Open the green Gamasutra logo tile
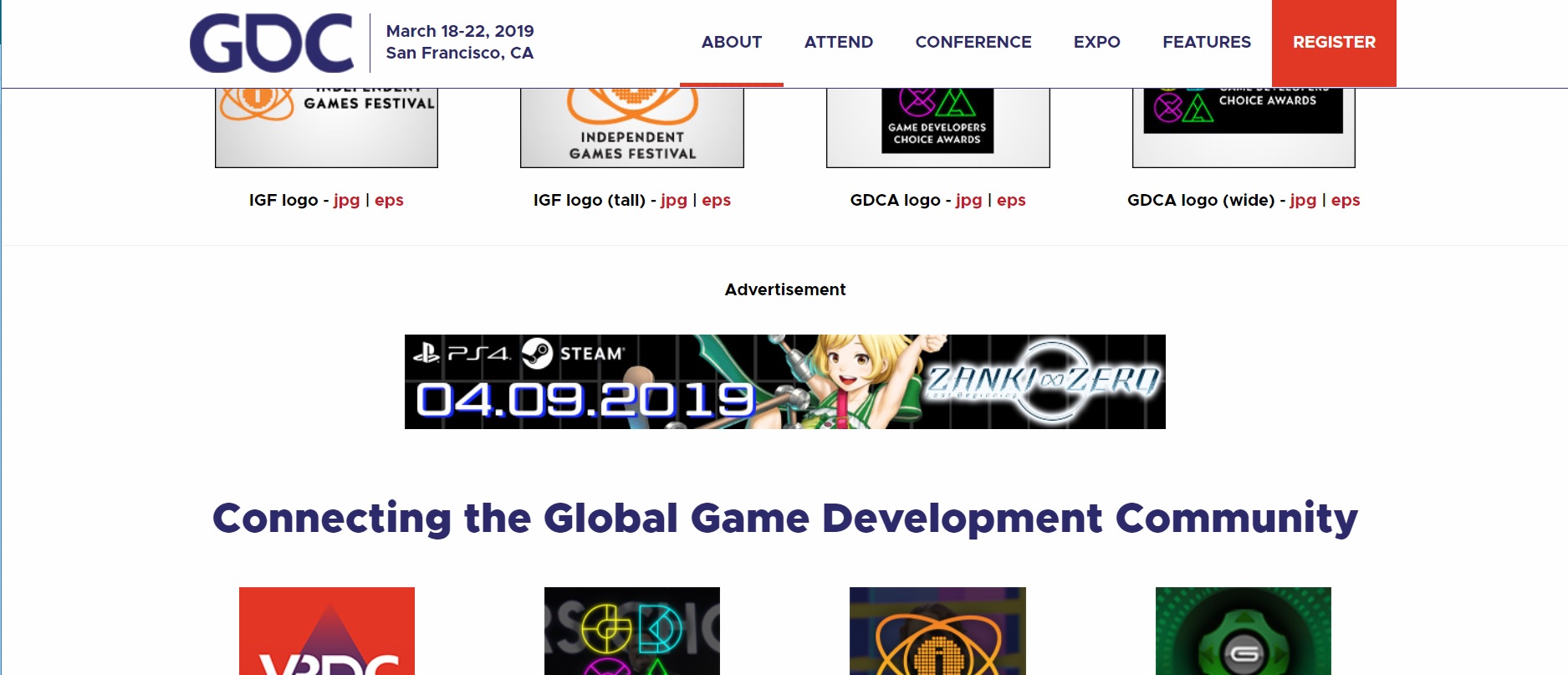 (1244, 631)
